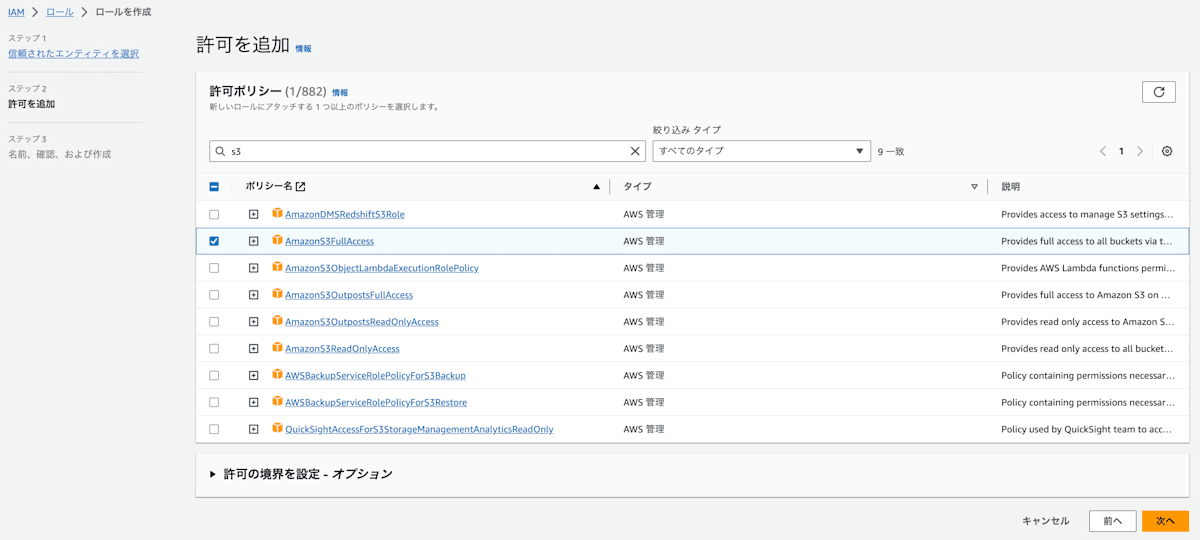Click the orange policy icon beside AmazonS3FullAccess
This screenshot has height=540, width=1200.
pyautogui.click(x=277, y=240)
